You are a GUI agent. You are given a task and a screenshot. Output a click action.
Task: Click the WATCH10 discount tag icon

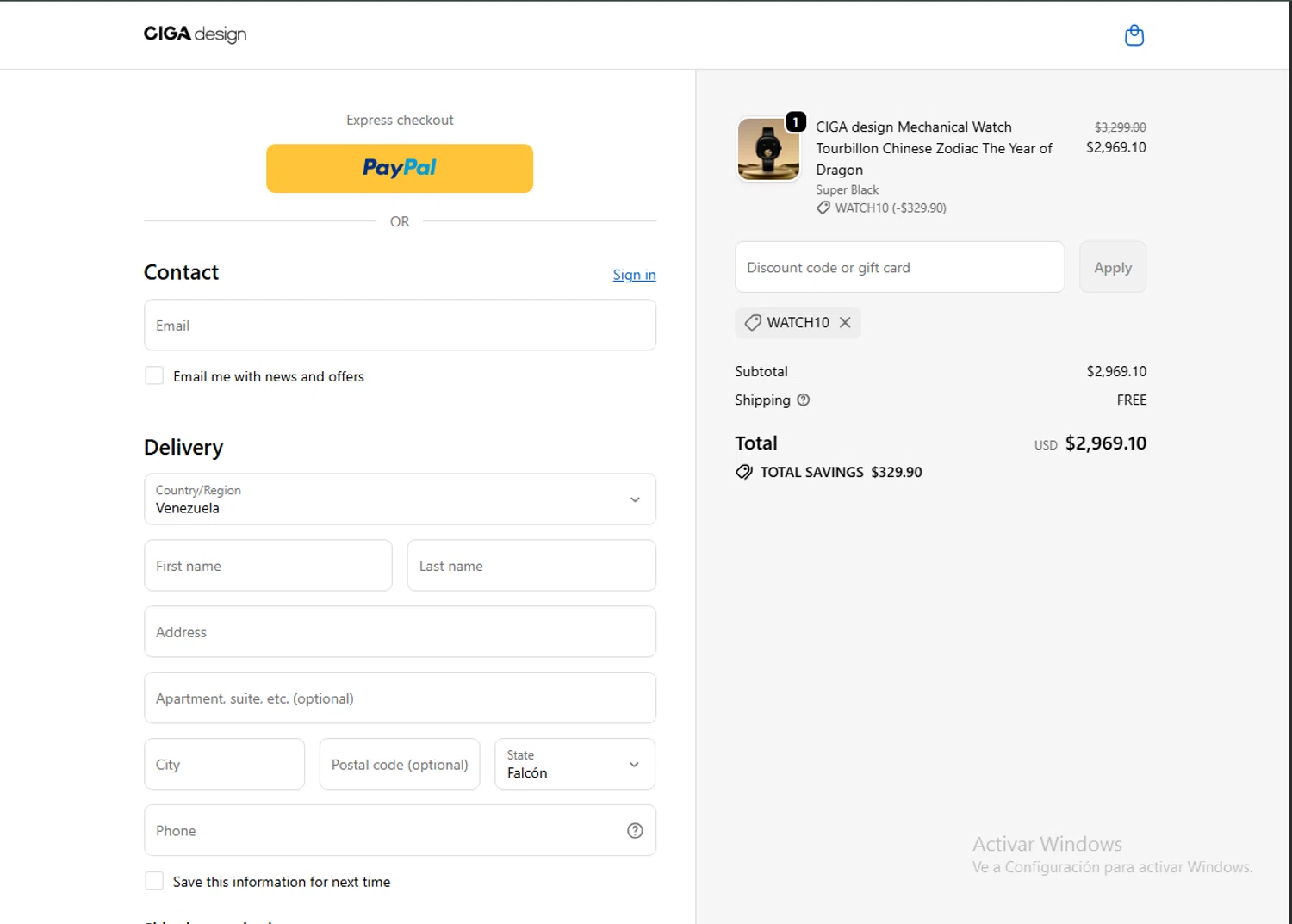click(x=753, y=322)
